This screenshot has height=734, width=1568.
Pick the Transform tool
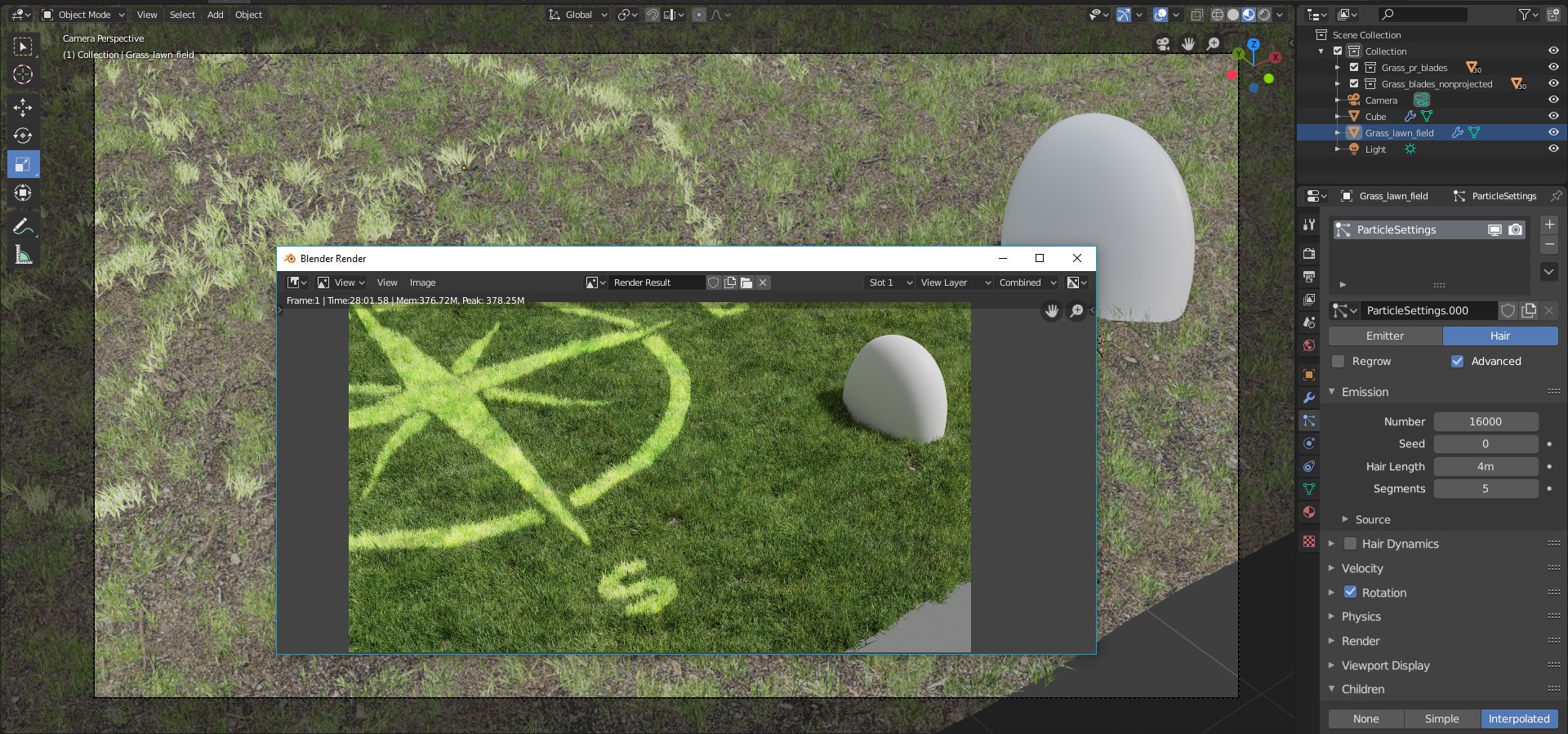[23, 193]
